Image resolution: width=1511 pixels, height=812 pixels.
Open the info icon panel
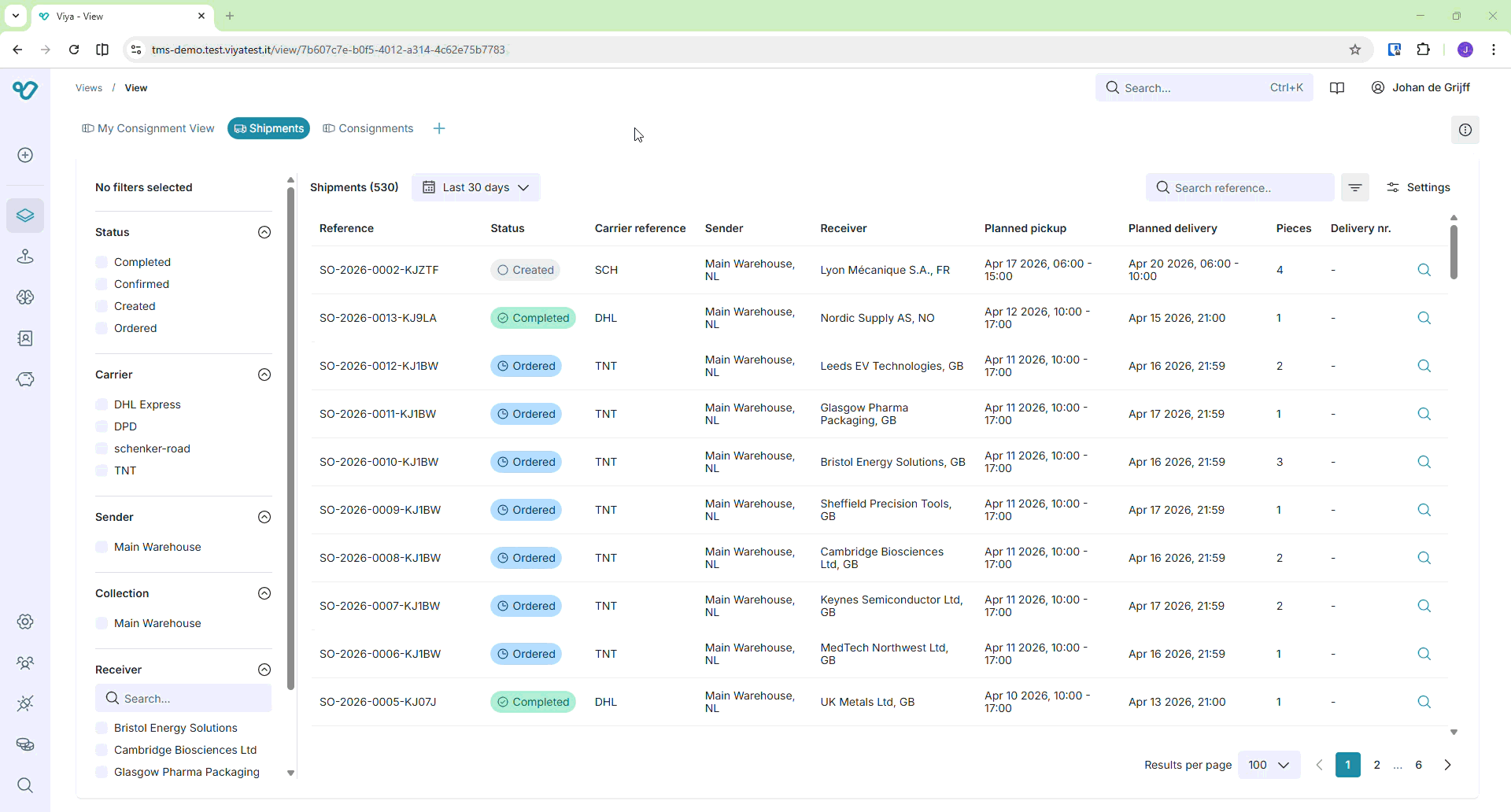pyautogui.click(x=1465, y=130)
